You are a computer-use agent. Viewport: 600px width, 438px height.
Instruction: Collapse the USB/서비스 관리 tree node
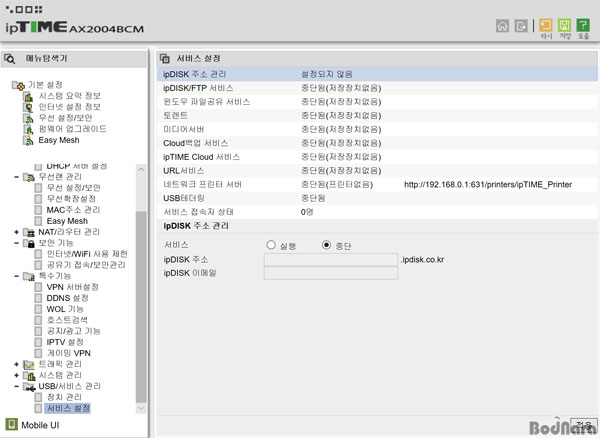(16, 387)
